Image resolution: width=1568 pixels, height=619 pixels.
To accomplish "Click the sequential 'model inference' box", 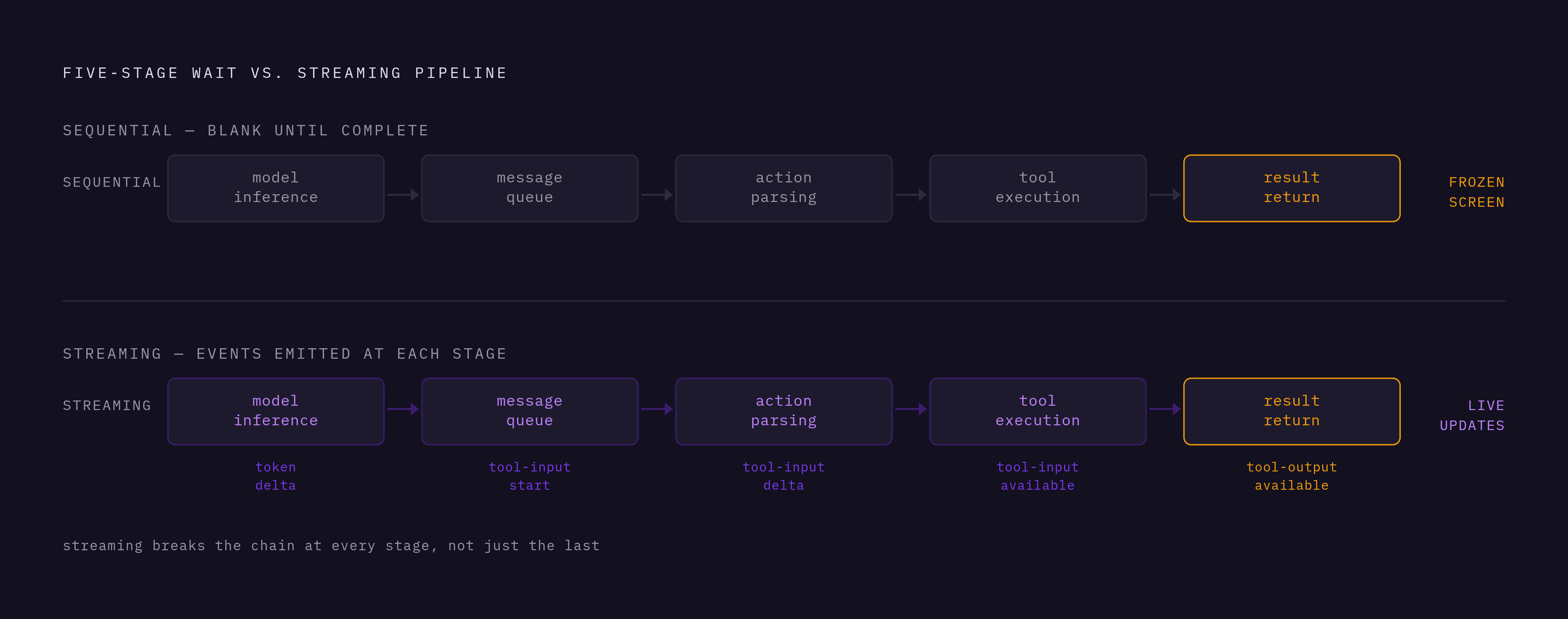I will (276, 188).
